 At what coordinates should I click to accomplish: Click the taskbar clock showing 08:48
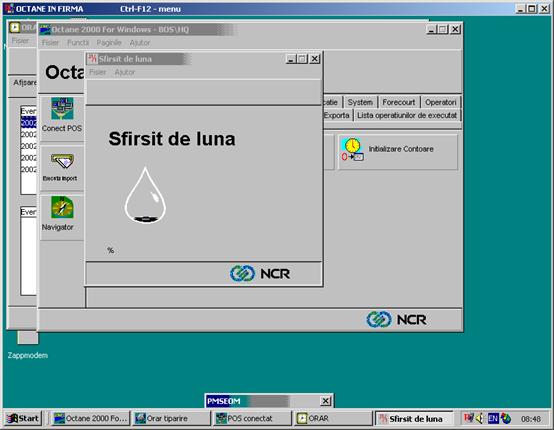click(530, 419)
